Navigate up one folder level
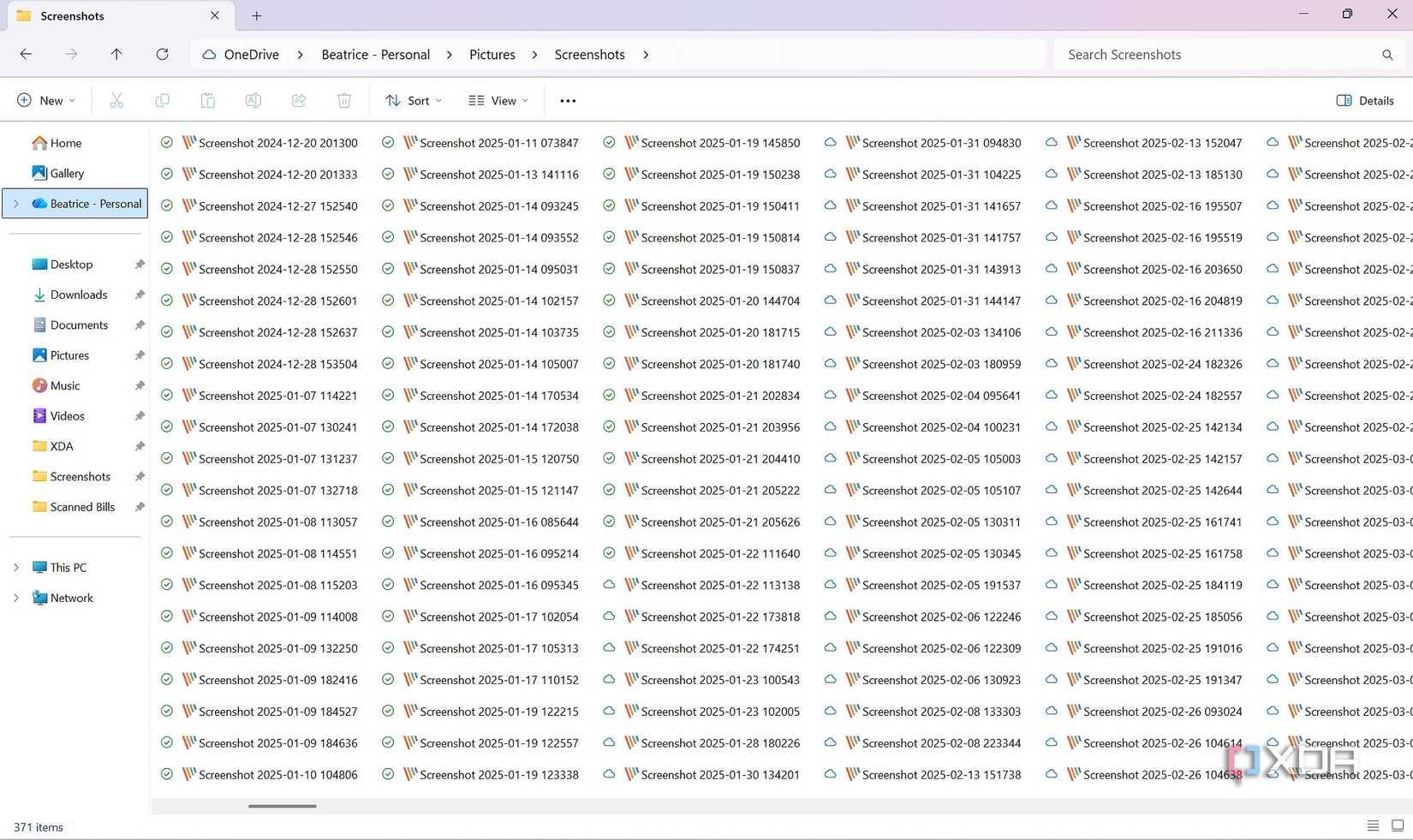The image size is (1413, 840). [x=116, y=54]
